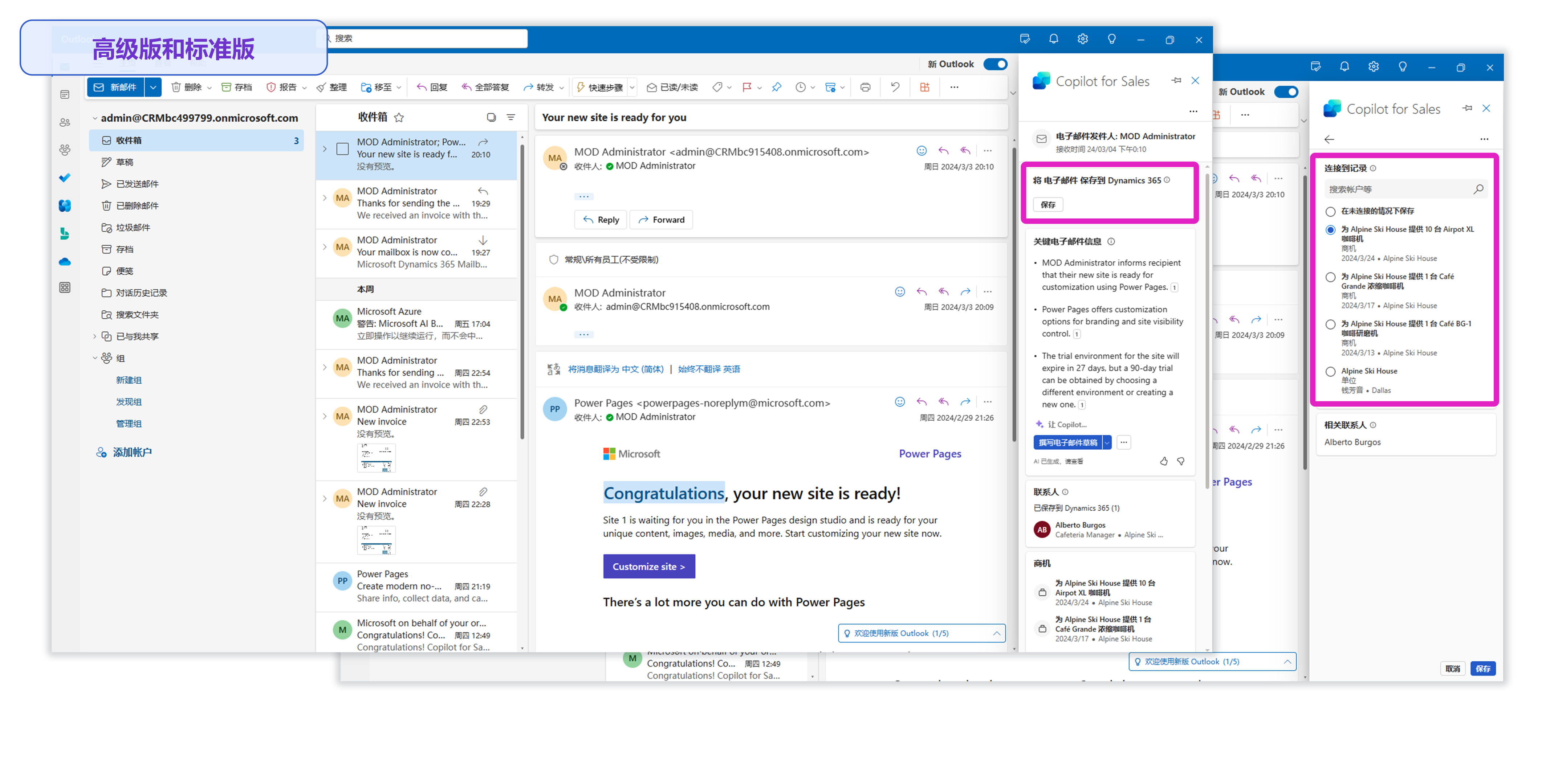Open the 新邮件 dropdown arrow
The image size is (1554, 784).
[x=153, y=87]
